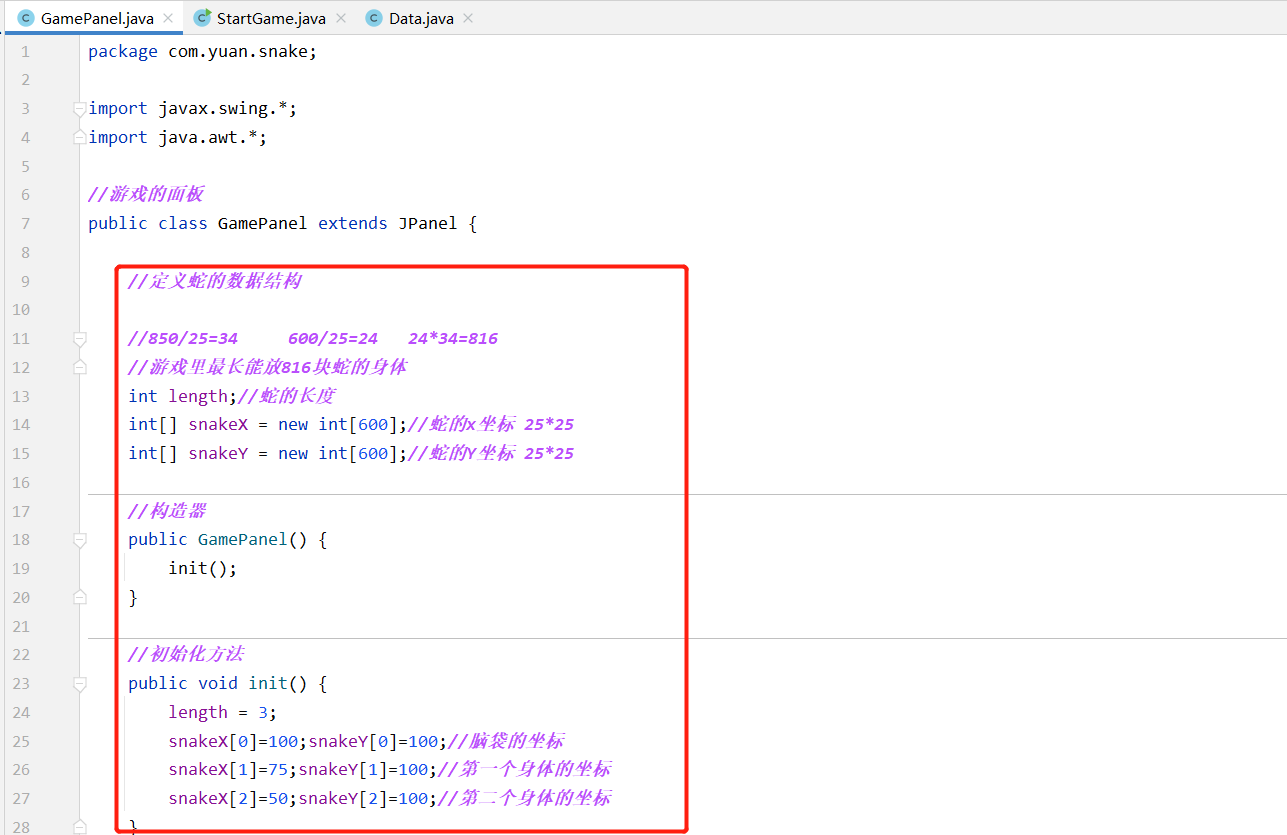This screenshot has width=1287, height=835.
Task: Click the 'extends' keyword on line 7
Action: [352, 223]
